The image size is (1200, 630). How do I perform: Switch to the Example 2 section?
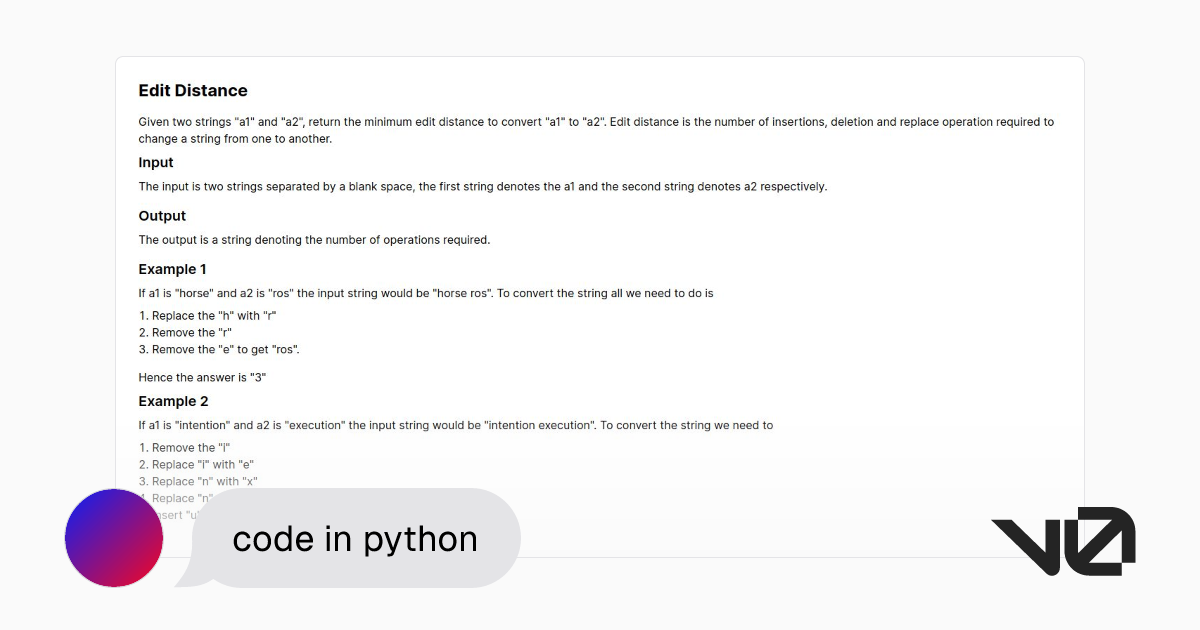tap(173, 400)
